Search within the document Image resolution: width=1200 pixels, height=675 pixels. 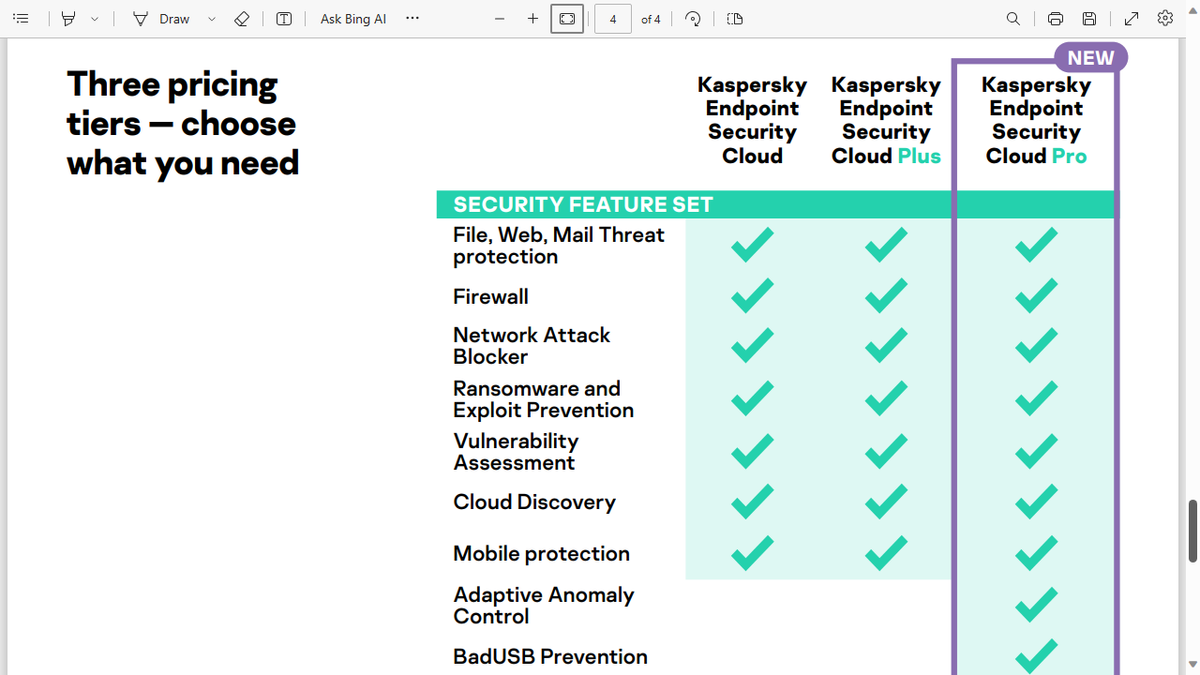pyautogui.click(x=1012, y=18)
